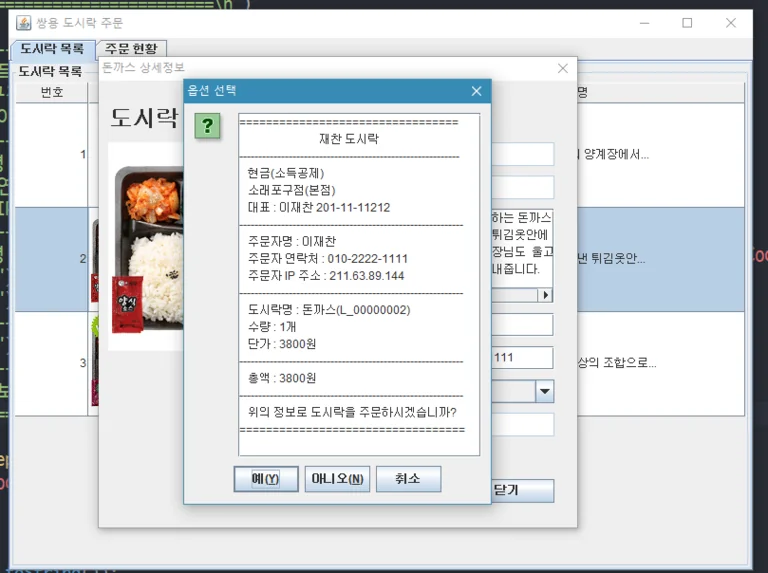Image resolution: width=768 pixels, height=573 pixels.
Task: Click the green question mark icon
Action: point(207,126)
